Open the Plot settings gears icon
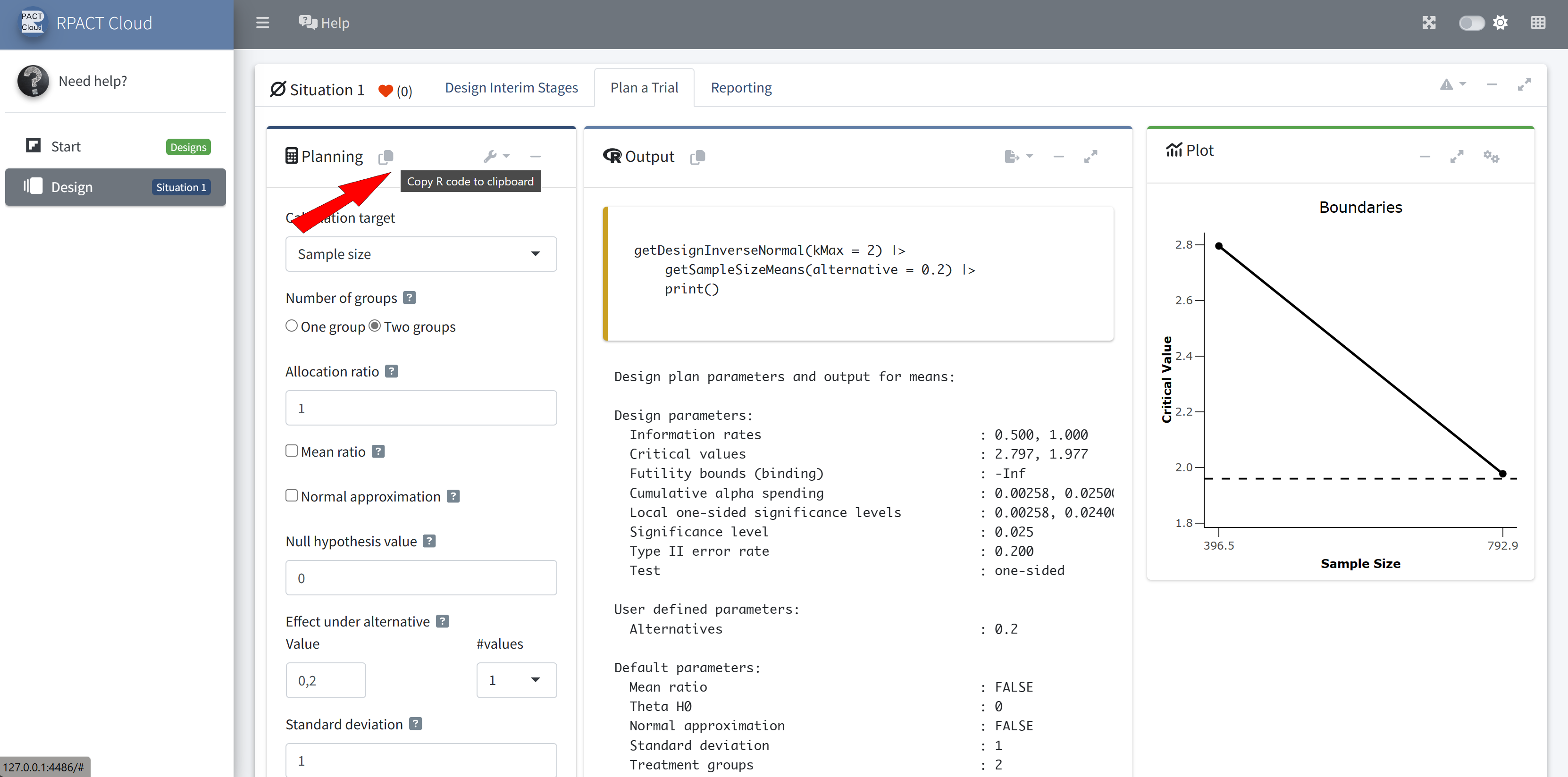The height and width of the screenshot is (777, 1568). tap(1491, 156)
